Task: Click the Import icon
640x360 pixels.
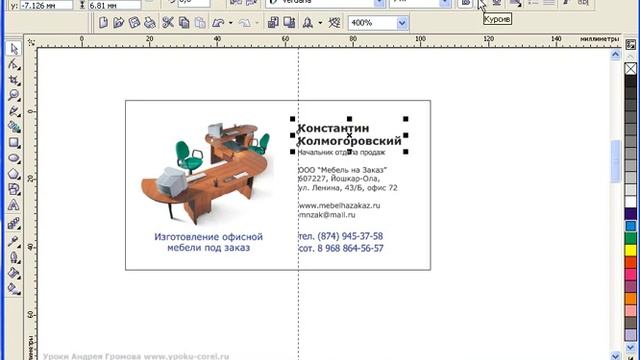Action: (x=273, y=23)
